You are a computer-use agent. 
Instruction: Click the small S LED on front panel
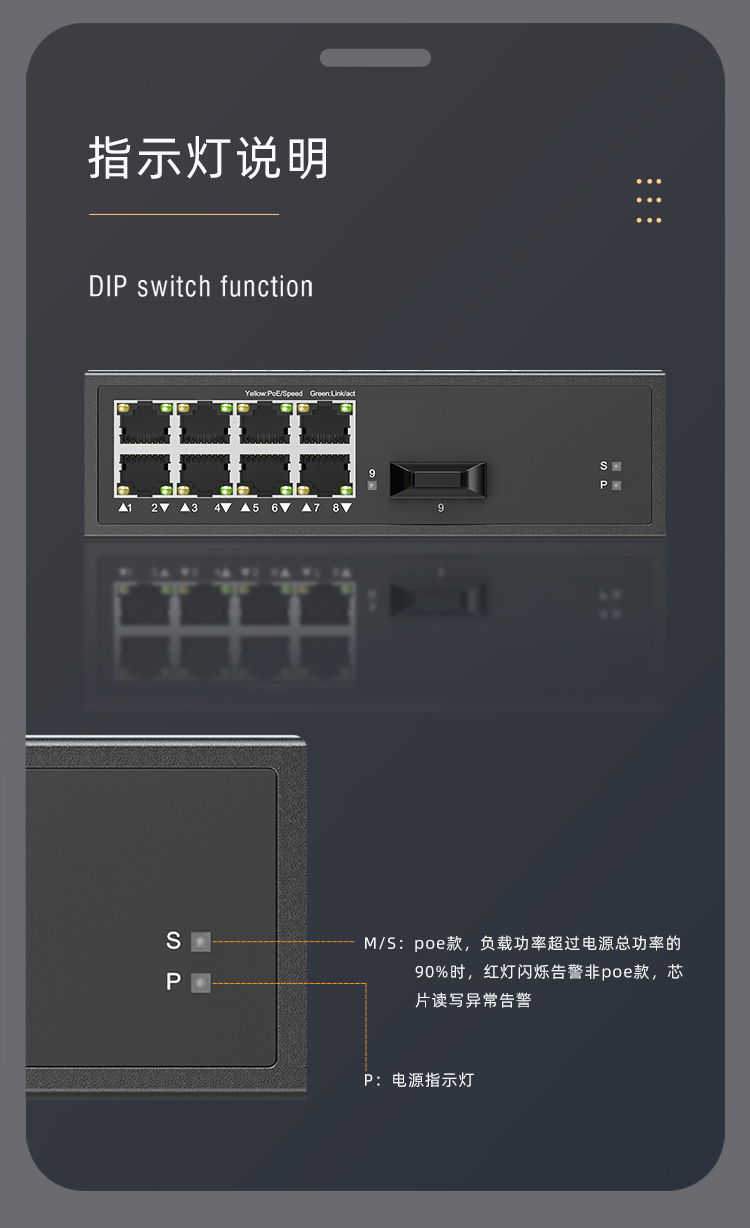click(x=616, y=466)
